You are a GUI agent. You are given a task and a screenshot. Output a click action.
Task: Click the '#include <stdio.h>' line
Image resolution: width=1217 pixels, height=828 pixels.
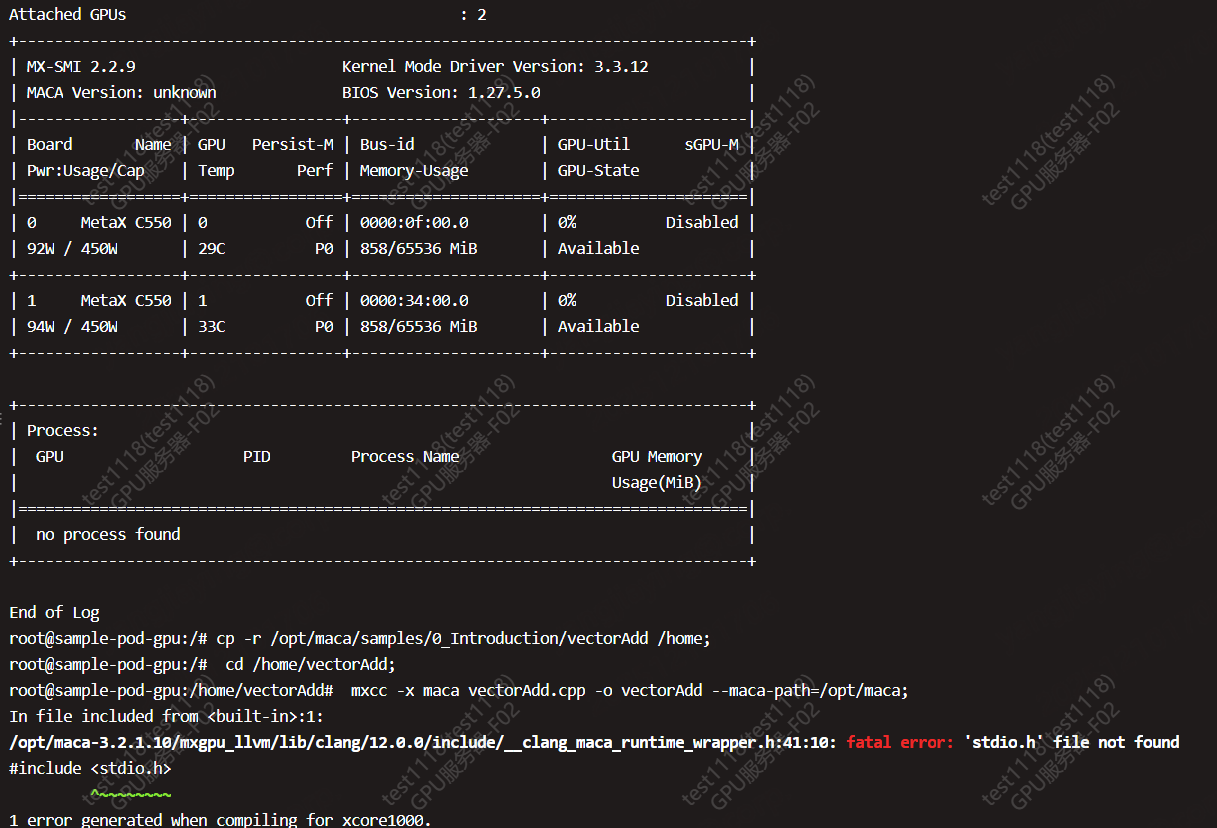(90, 769)
